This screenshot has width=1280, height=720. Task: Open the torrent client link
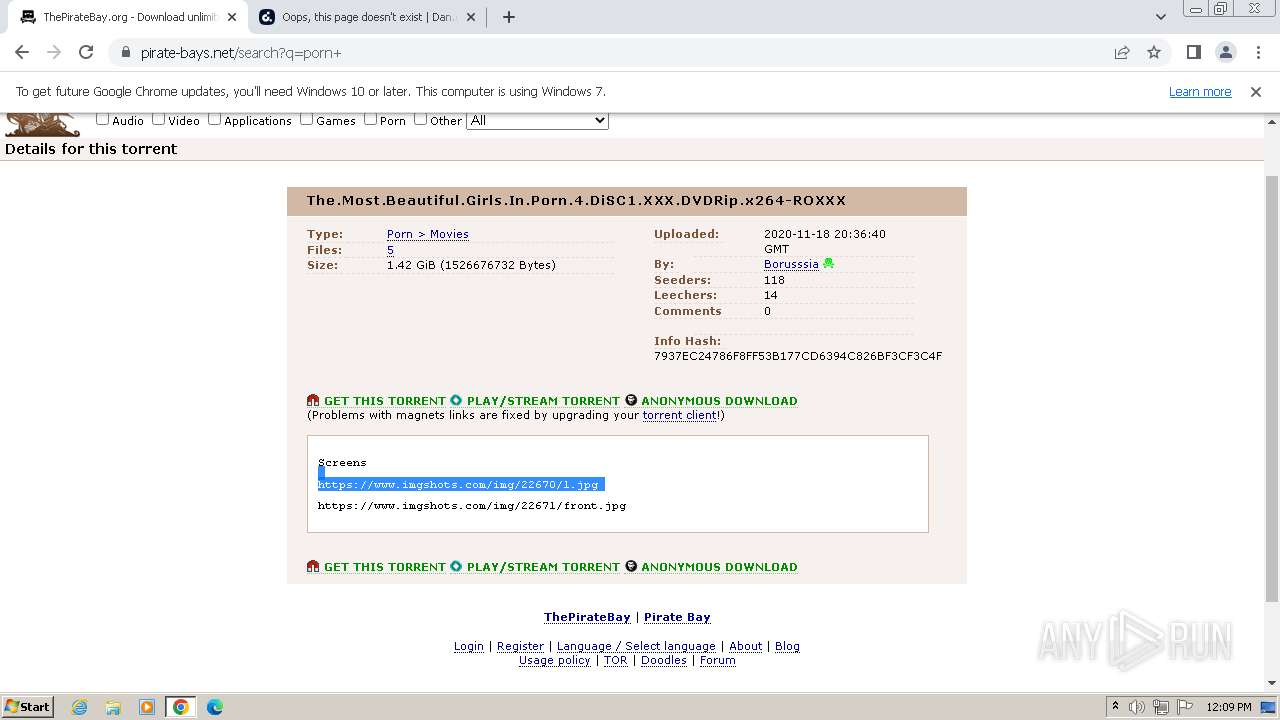tap(680, 415)
